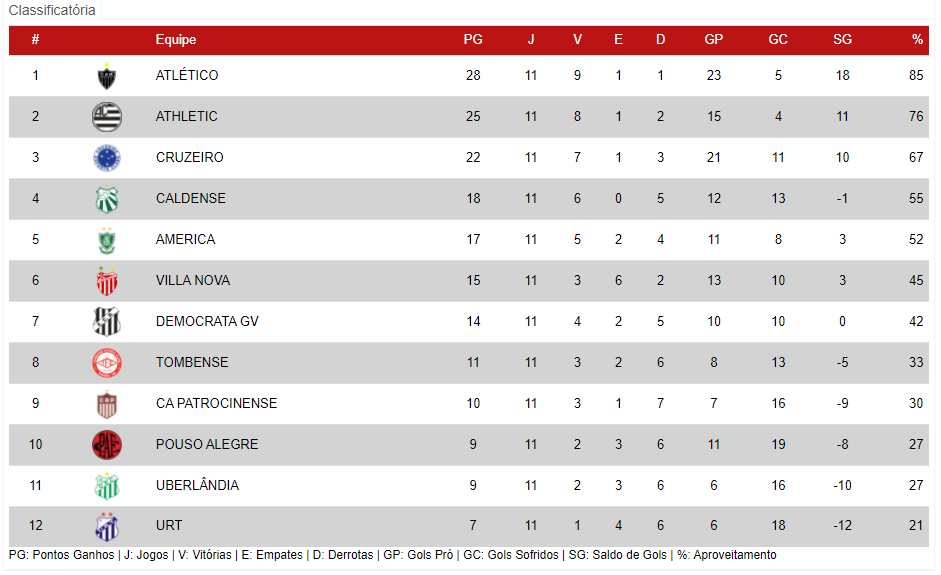Click the CA Patrocinense crest icon

(107, 404)
